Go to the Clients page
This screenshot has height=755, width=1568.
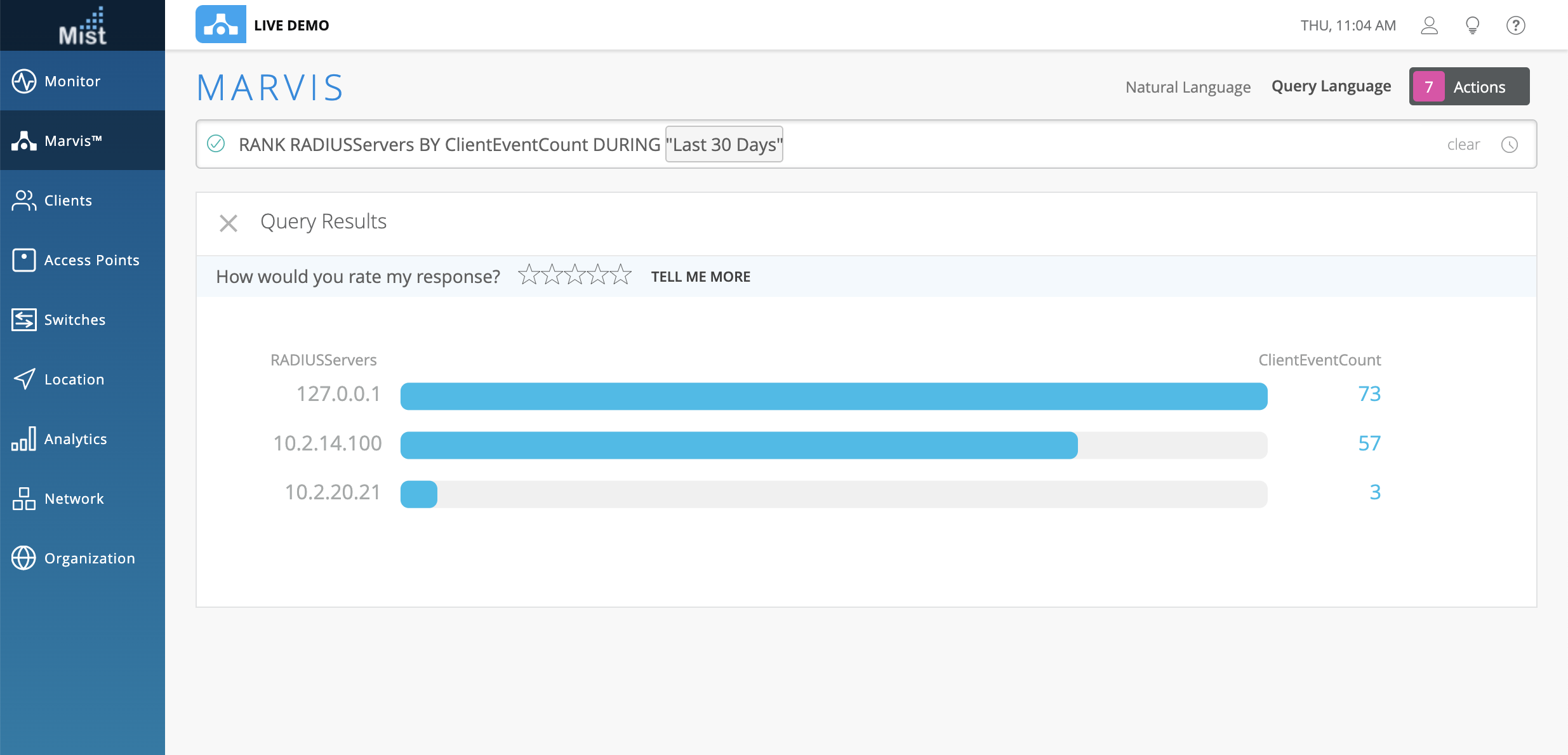(x=68, y=200)
